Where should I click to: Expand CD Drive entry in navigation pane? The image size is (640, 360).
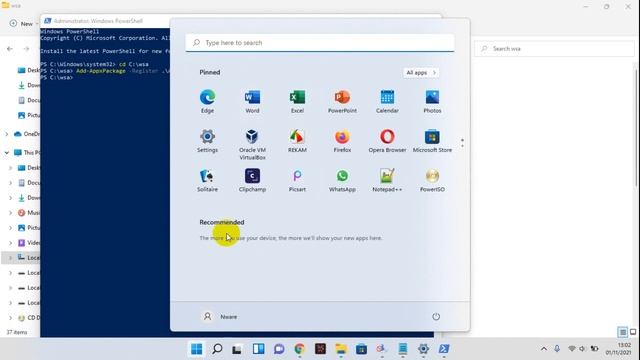(11, 318)
